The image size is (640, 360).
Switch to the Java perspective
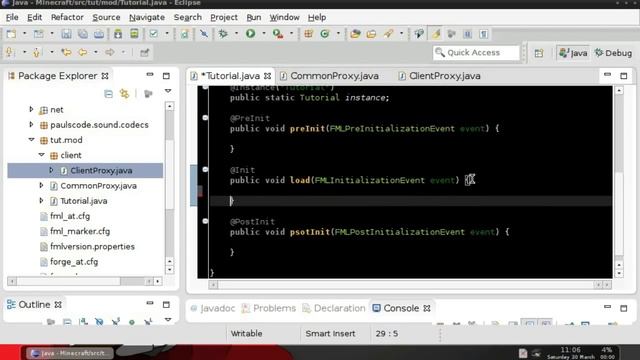(573, 53)
